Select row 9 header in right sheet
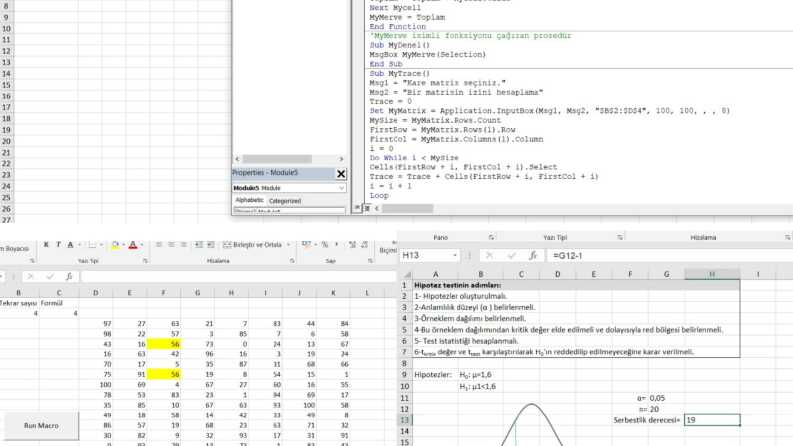The height and width of the screenshot is (446, 793). [405, 375]
